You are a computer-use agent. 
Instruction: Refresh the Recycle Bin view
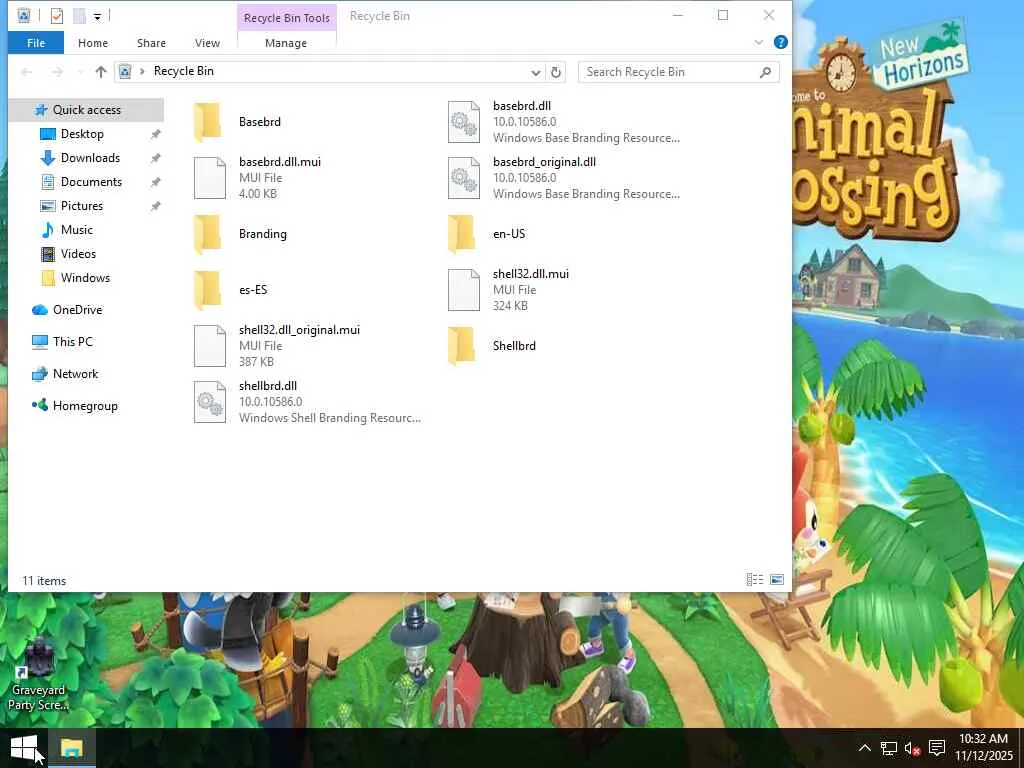556,72
